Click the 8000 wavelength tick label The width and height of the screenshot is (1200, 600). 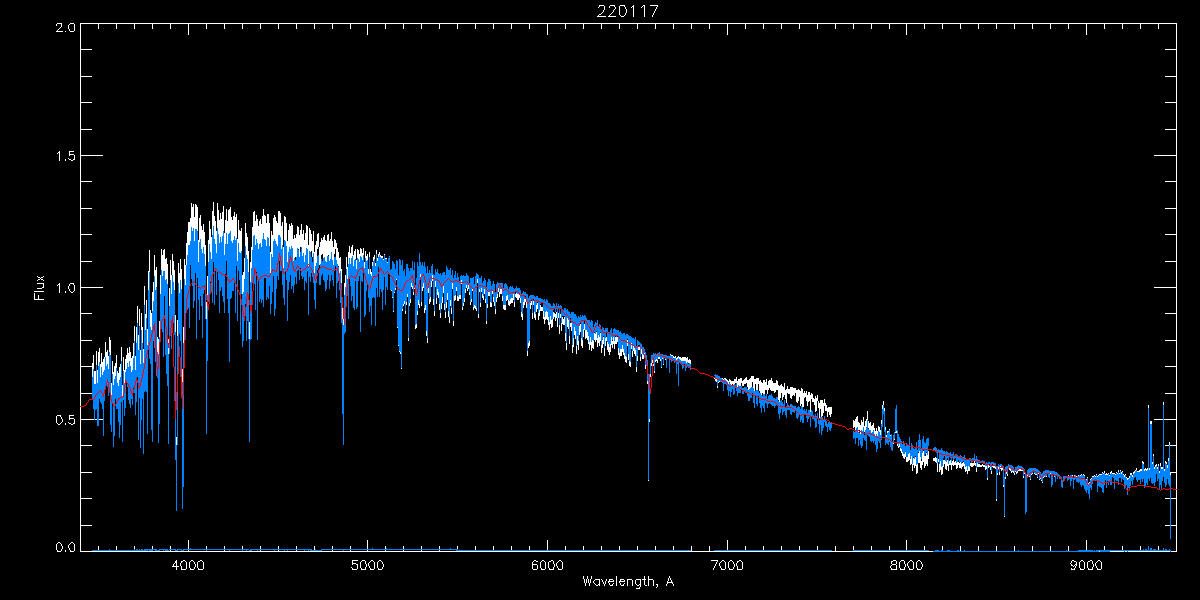click(906, 564)
